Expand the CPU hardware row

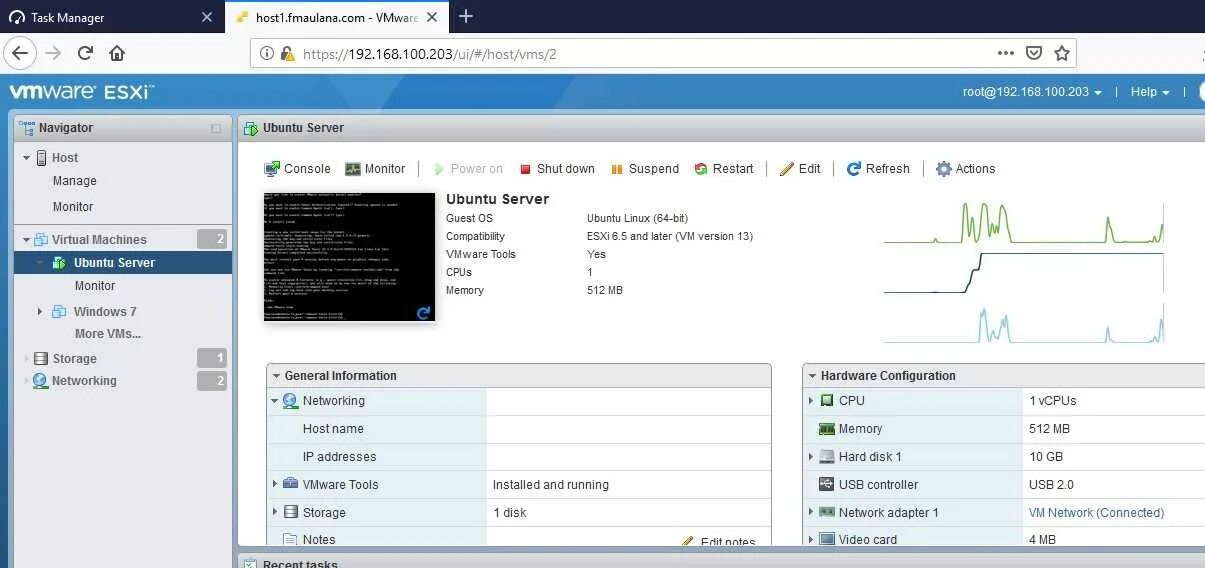pos(811,401)
